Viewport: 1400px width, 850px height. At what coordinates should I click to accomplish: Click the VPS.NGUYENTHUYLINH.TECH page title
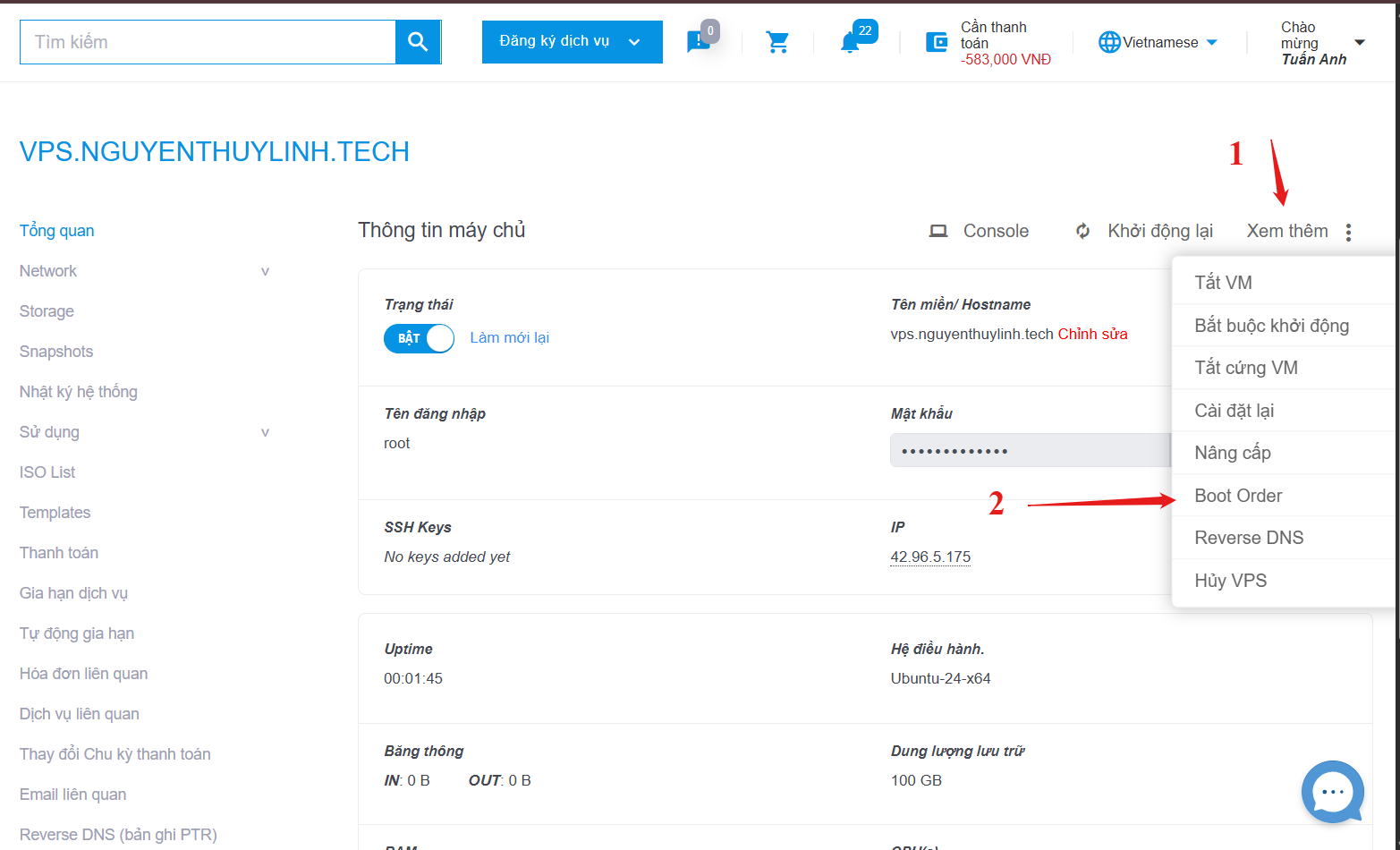point(215,152)
